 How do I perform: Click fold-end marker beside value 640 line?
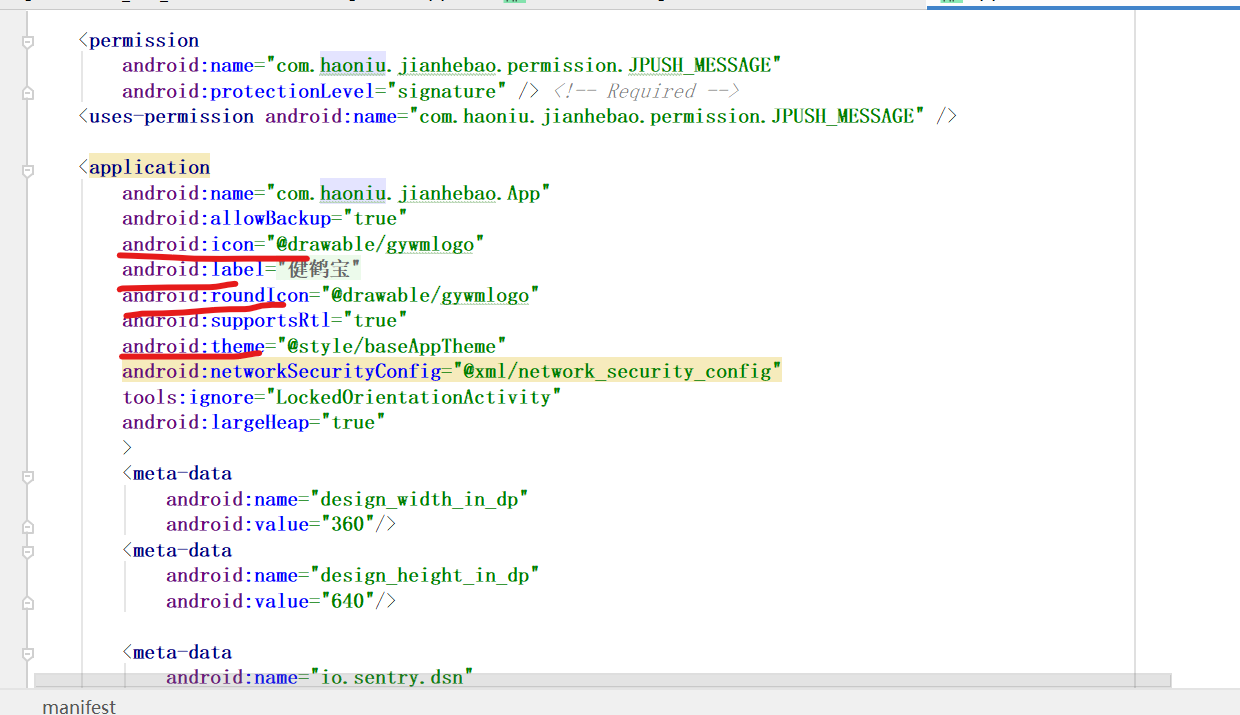[28, 602]
